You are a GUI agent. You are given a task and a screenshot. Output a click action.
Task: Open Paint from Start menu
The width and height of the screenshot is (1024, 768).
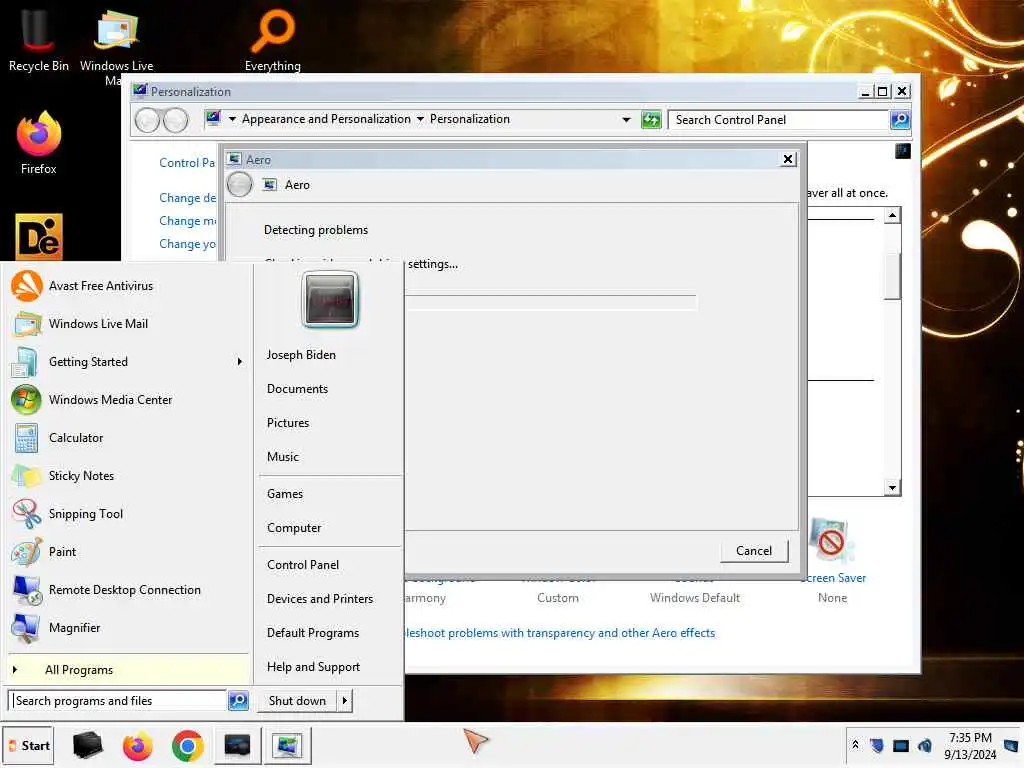coord(128,552)
